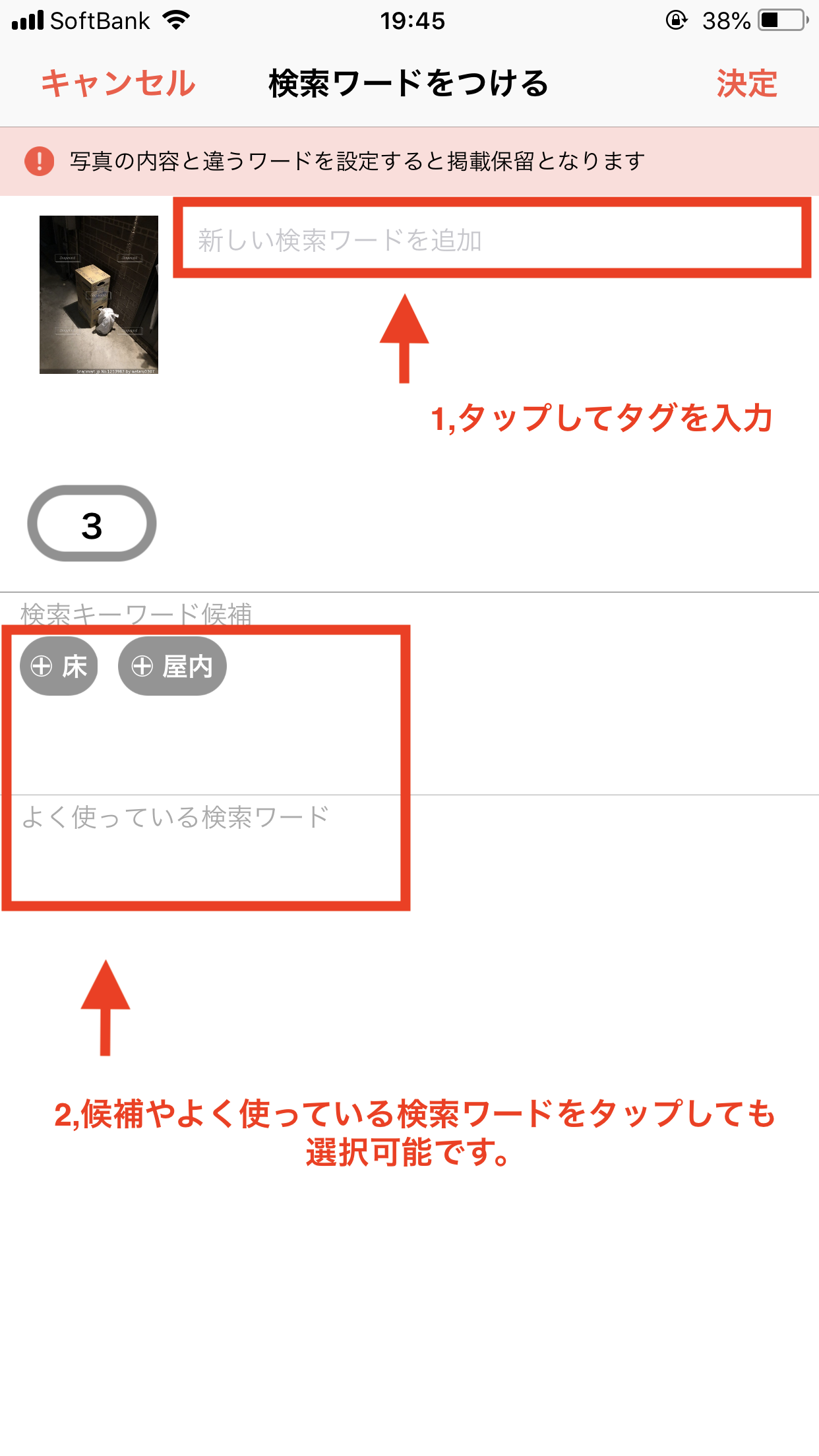Tap the SoftBank carrier label
819x1456 pixels.
100,21
